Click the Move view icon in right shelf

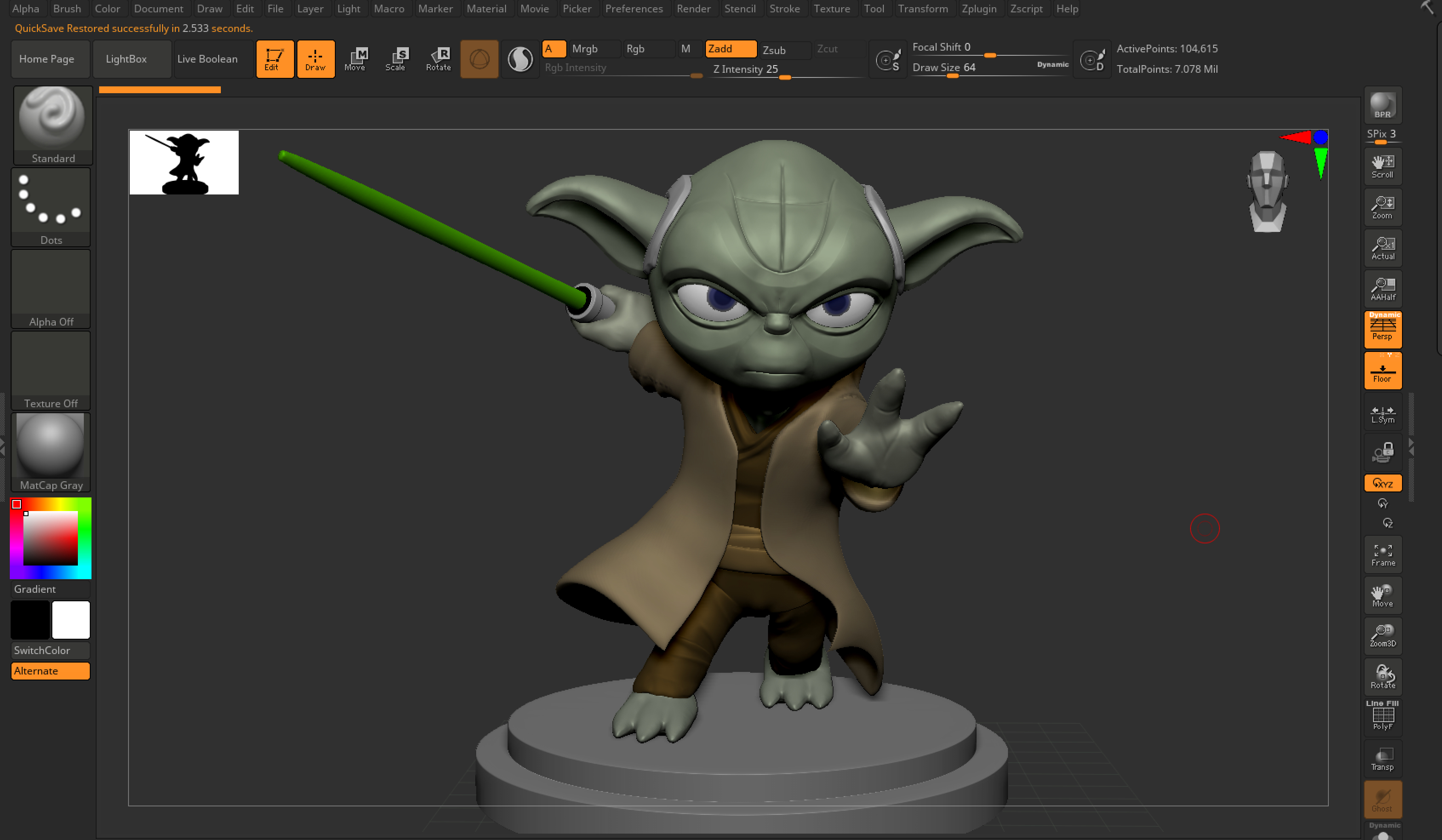pyautogui.click(x=1382, y=595)
